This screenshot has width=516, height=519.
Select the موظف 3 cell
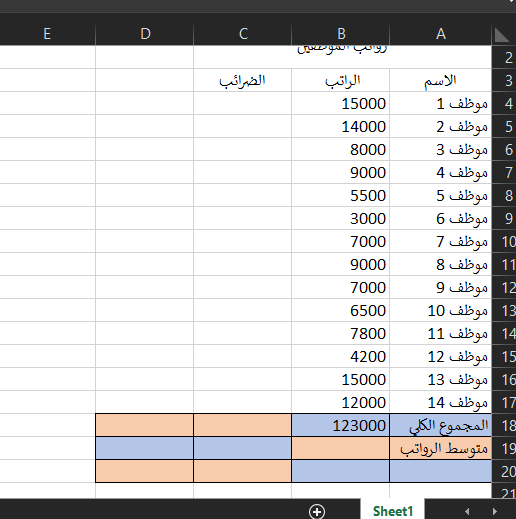441,150
